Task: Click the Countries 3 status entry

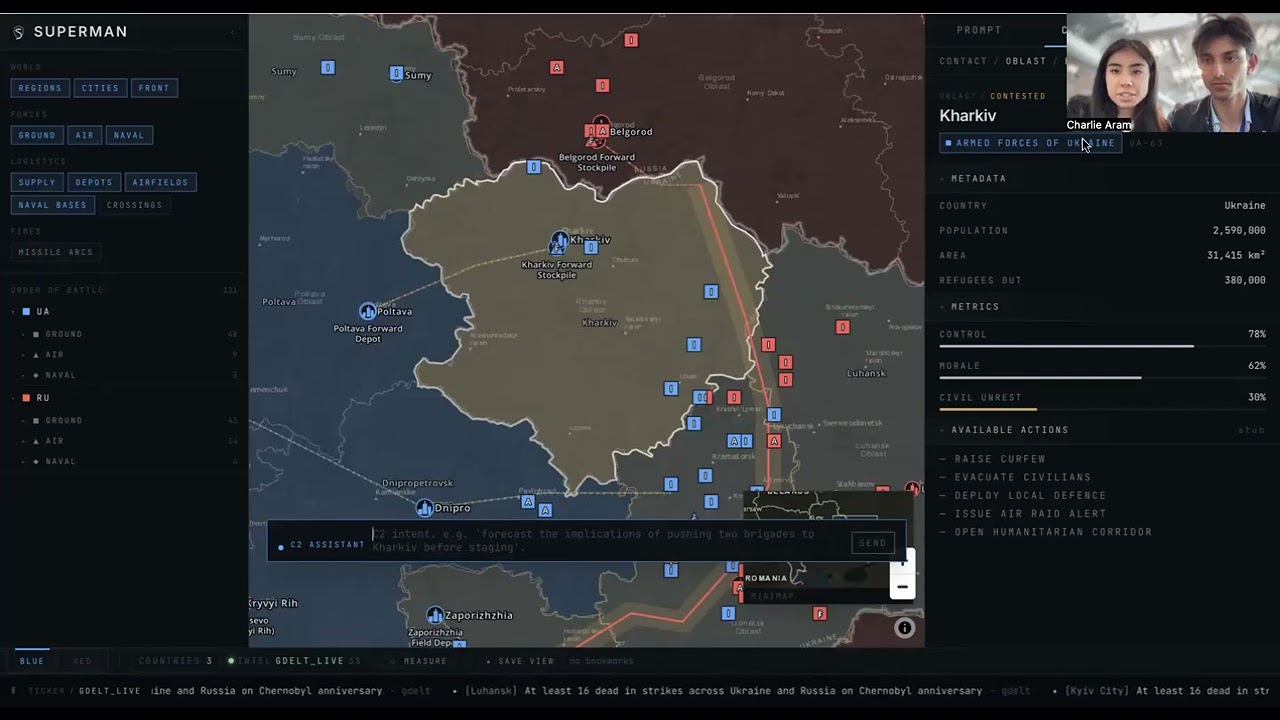Action: click(x=175, y=661)
